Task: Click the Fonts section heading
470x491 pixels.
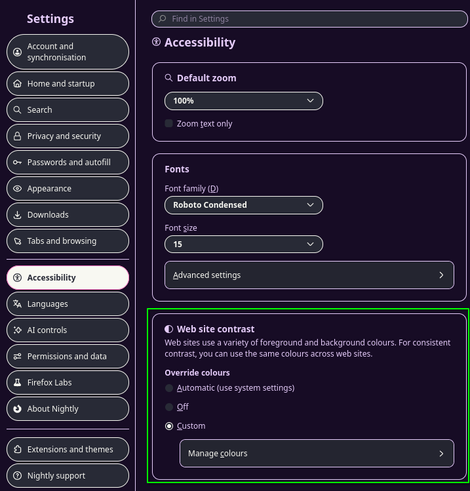Action: [x=177, y=169]
